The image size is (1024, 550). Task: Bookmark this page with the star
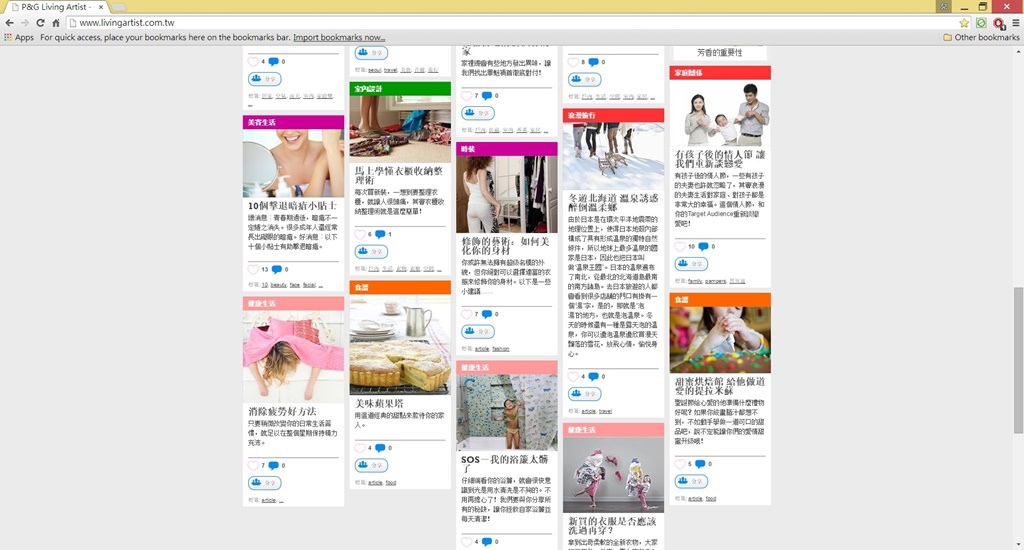pyautogui.click(x=964, y=23)
